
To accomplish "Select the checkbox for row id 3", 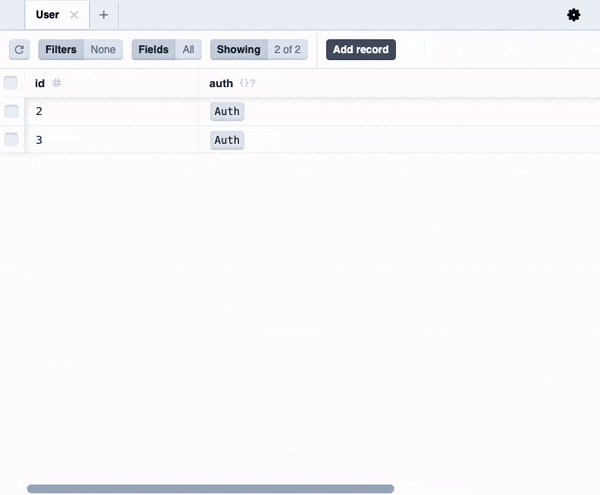I will (x=11, y=139).
